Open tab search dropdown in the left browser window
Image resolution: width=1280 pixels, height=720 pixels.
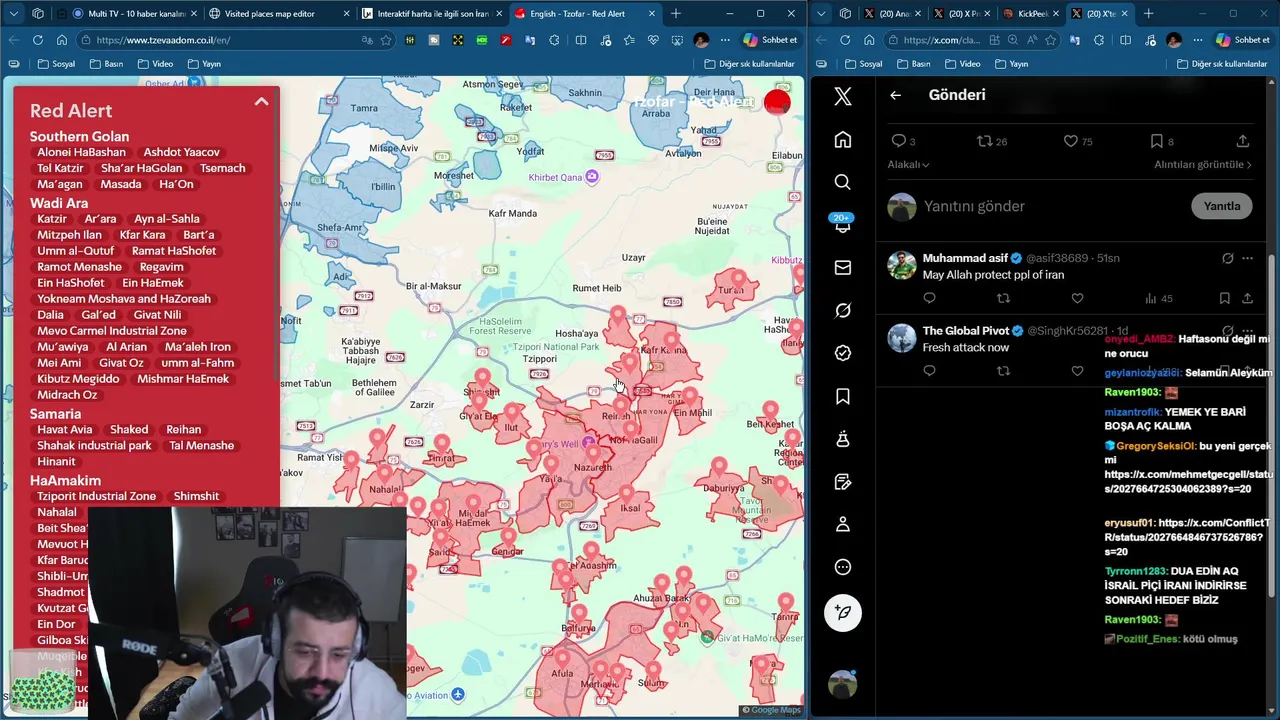coord(13,14)
